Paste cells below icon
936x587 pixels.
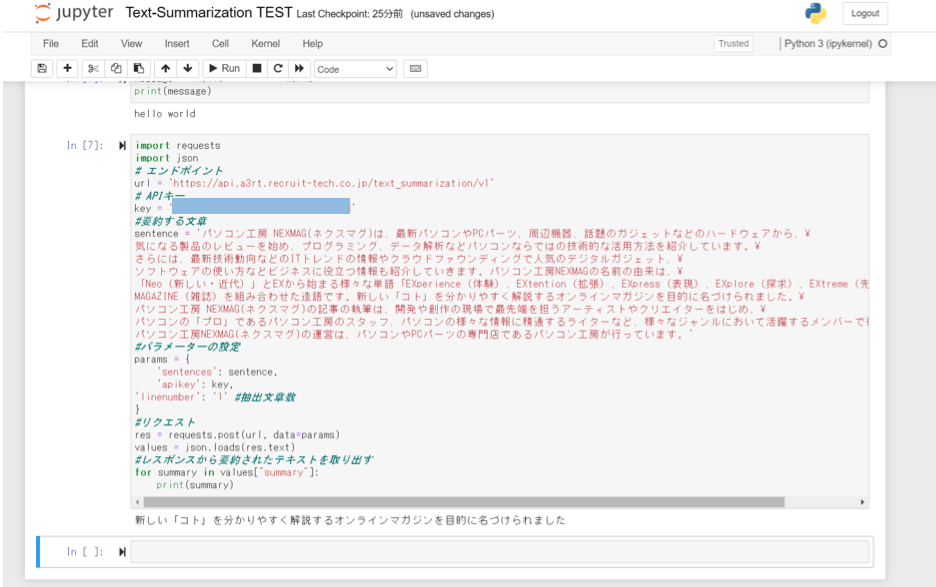tap(138, 69)
